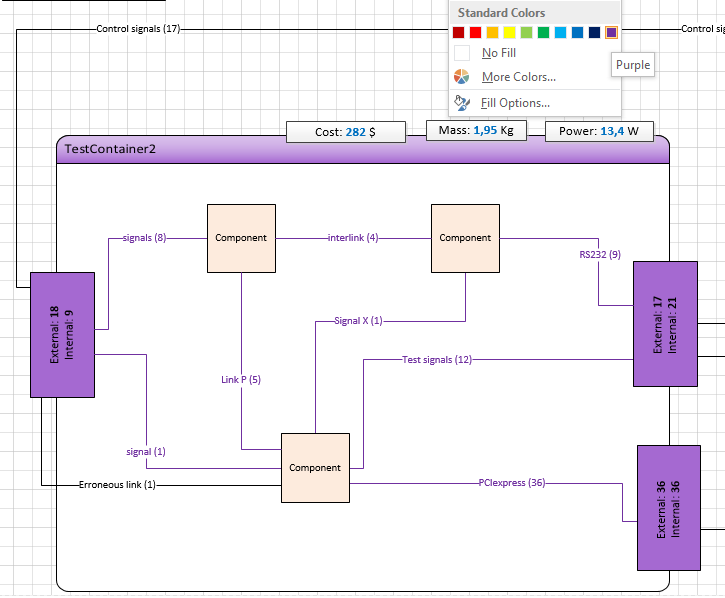Screen dimensions: 725x598
Task: Choose the dark blue color swatch
Action: click(595, 32)
